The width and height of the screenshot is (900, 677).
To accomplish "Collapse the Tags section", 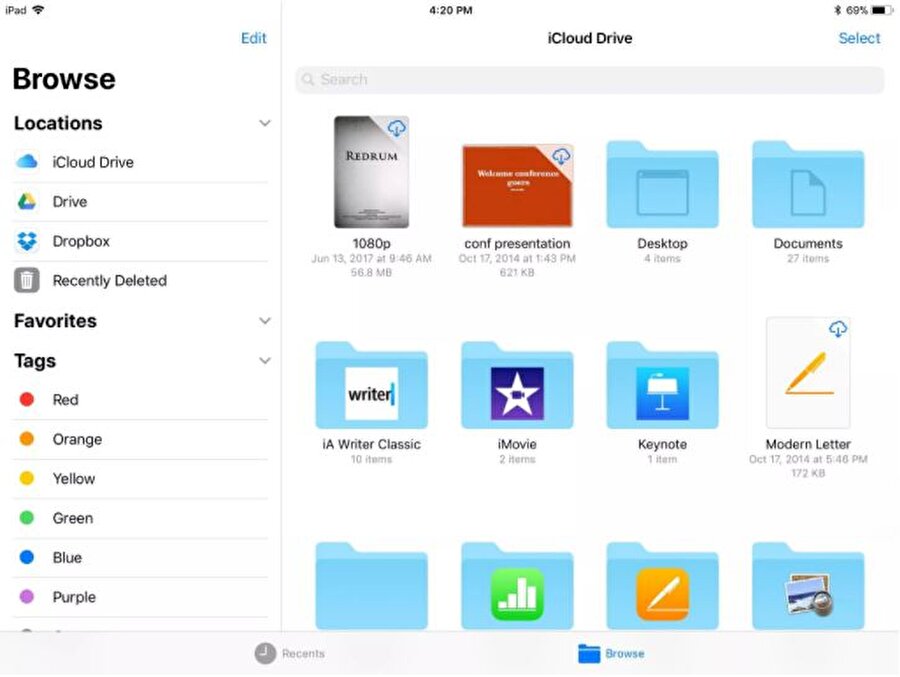I will [265, 360].
